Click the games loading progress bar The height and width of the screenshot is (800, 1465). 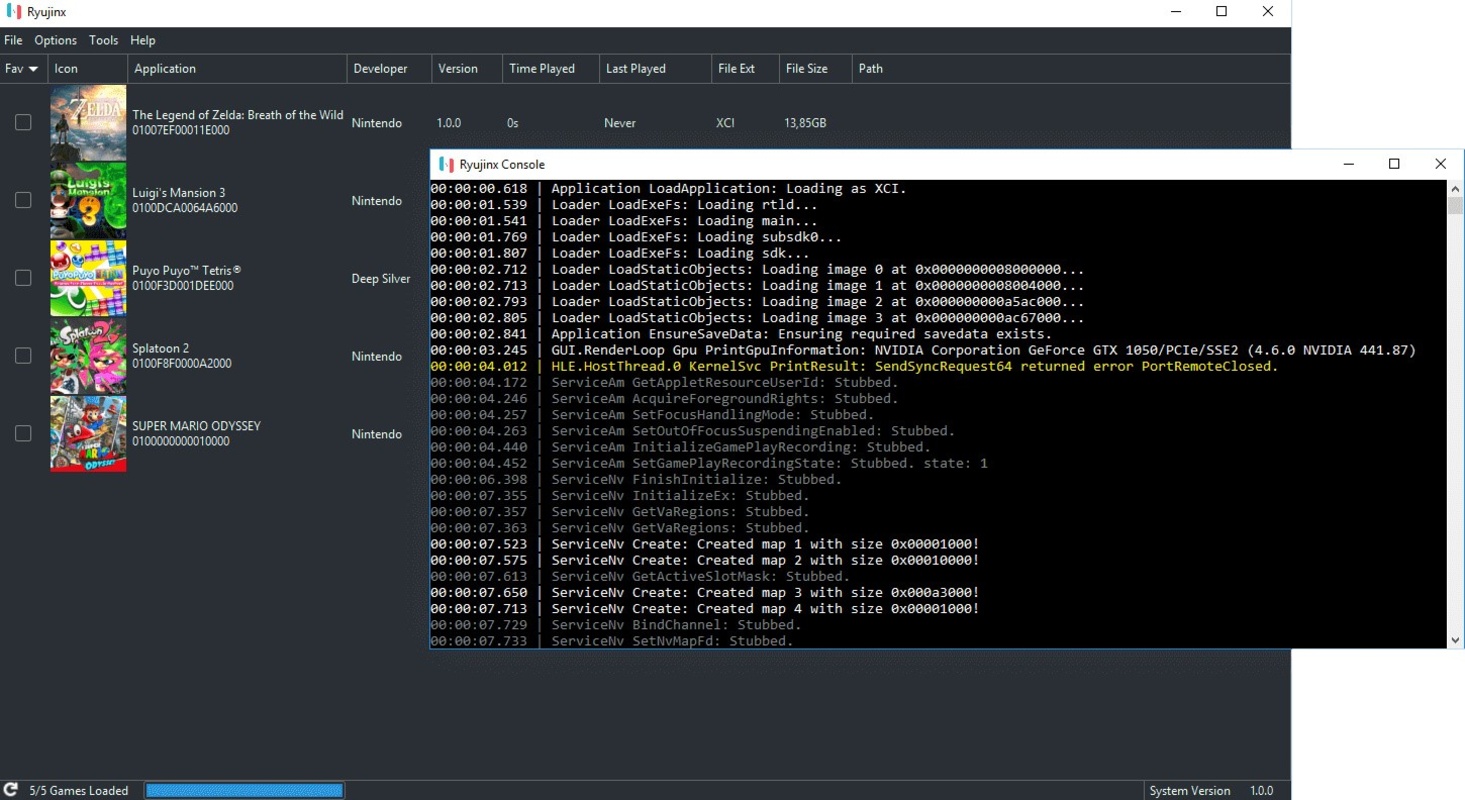(244, 790)
